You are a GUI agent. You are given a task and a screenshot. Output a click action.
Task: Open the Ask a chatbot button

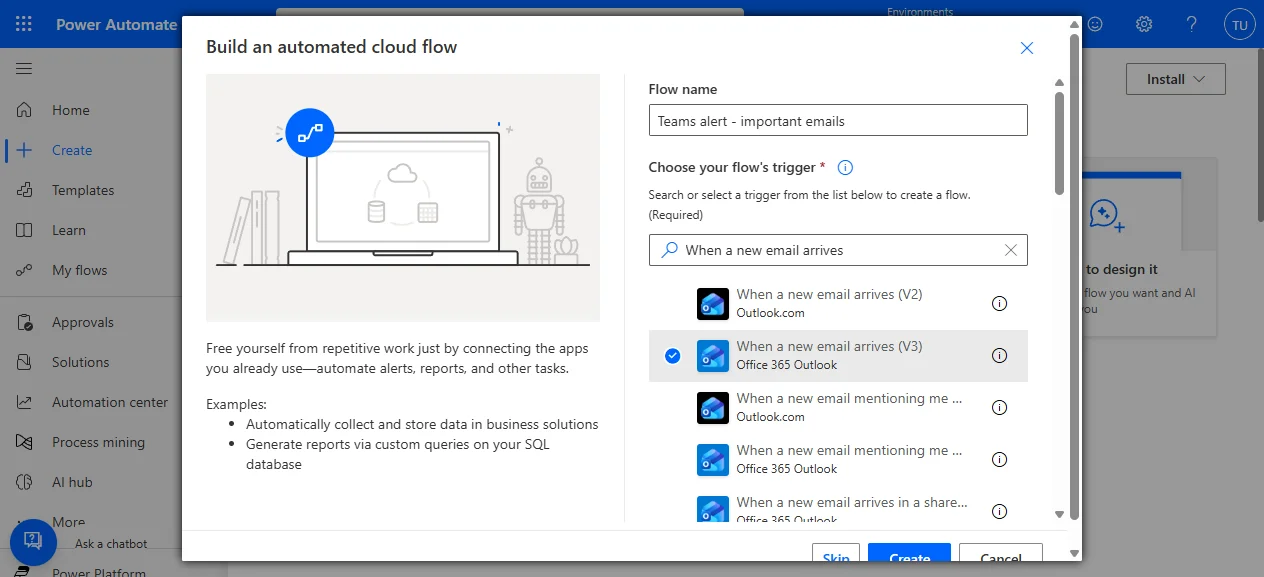[x=33, y=542]
